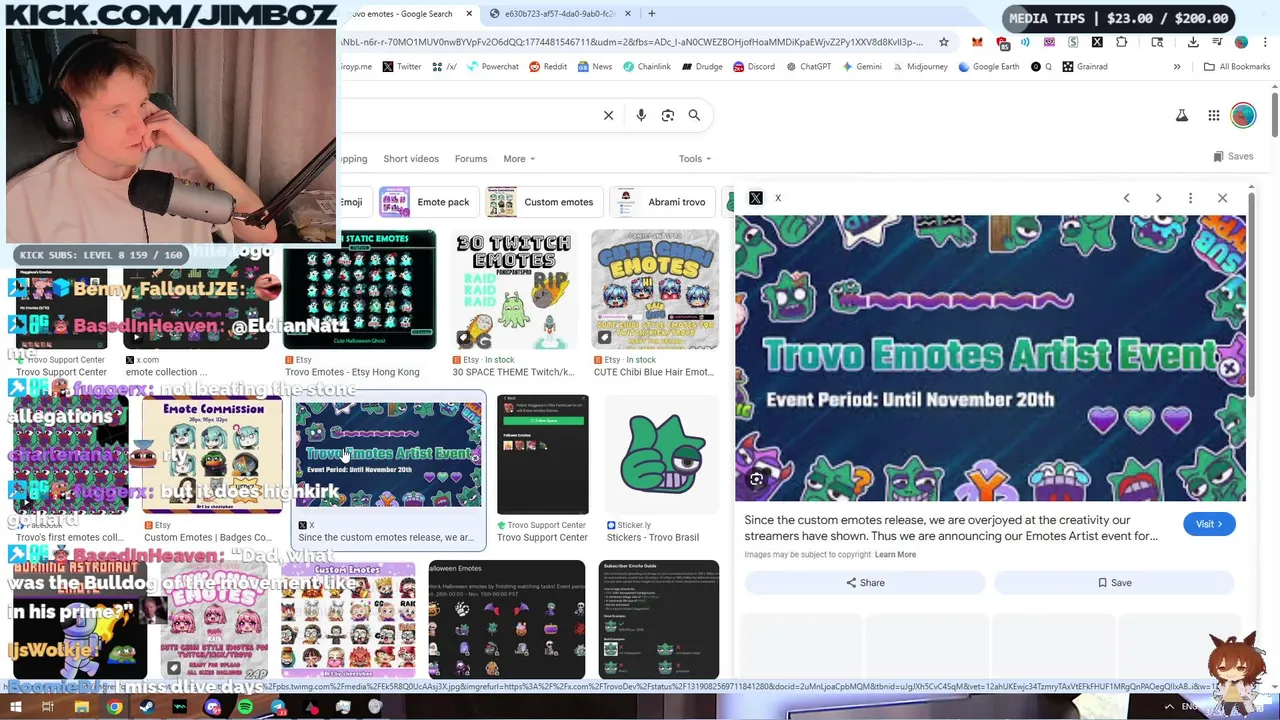Viewport: 1280px width, 720px height.
Task: Close the Google Search tab
Action: 469,14
